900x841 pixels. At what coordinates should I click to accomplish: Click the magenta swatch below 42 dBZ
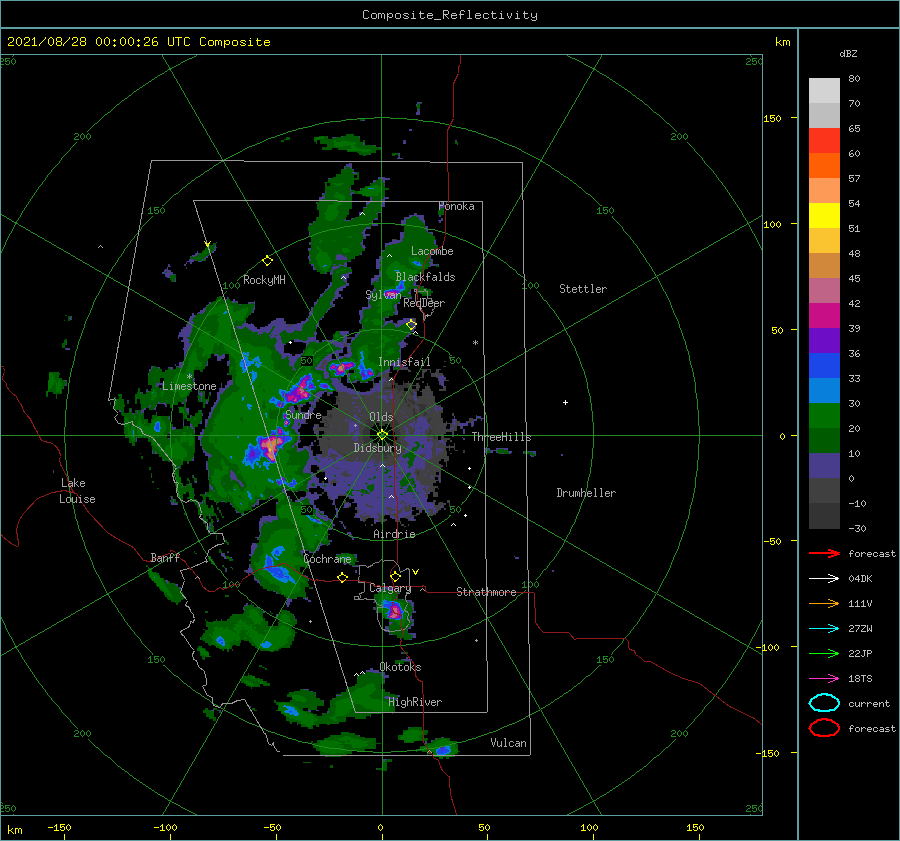tap(824, 315)
